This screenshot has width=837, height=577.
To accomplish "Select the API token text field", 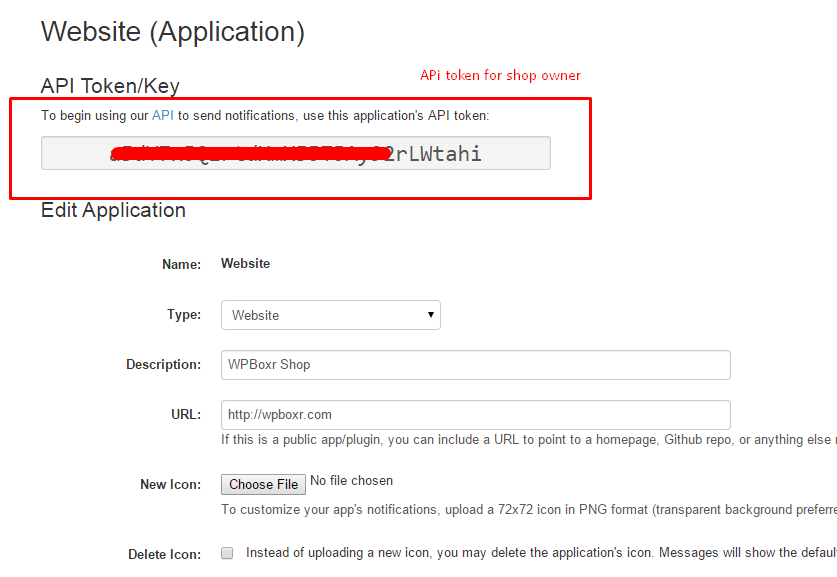I will coord(296,153).
